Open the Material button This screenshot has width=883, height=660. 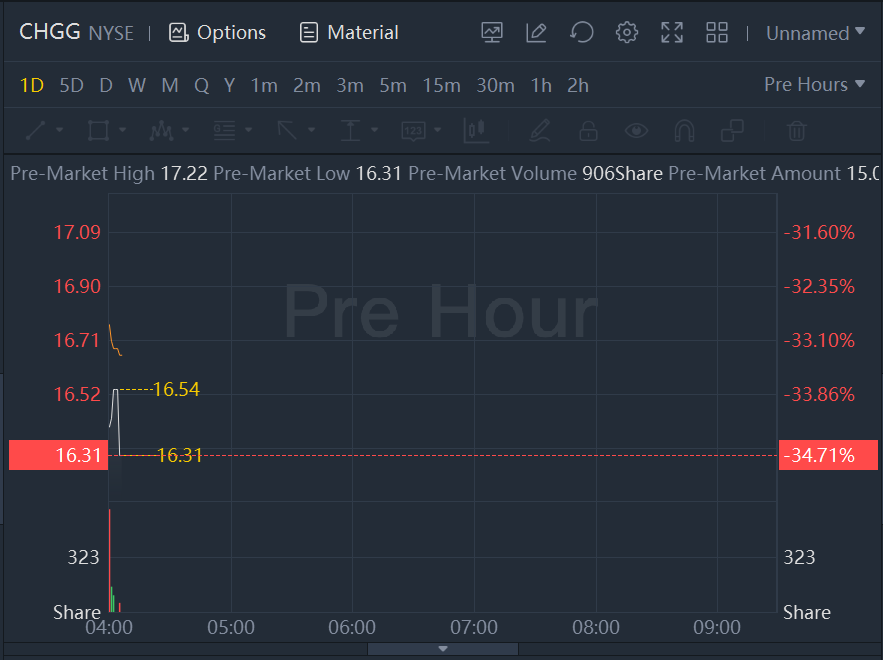(x=349, y=33)
